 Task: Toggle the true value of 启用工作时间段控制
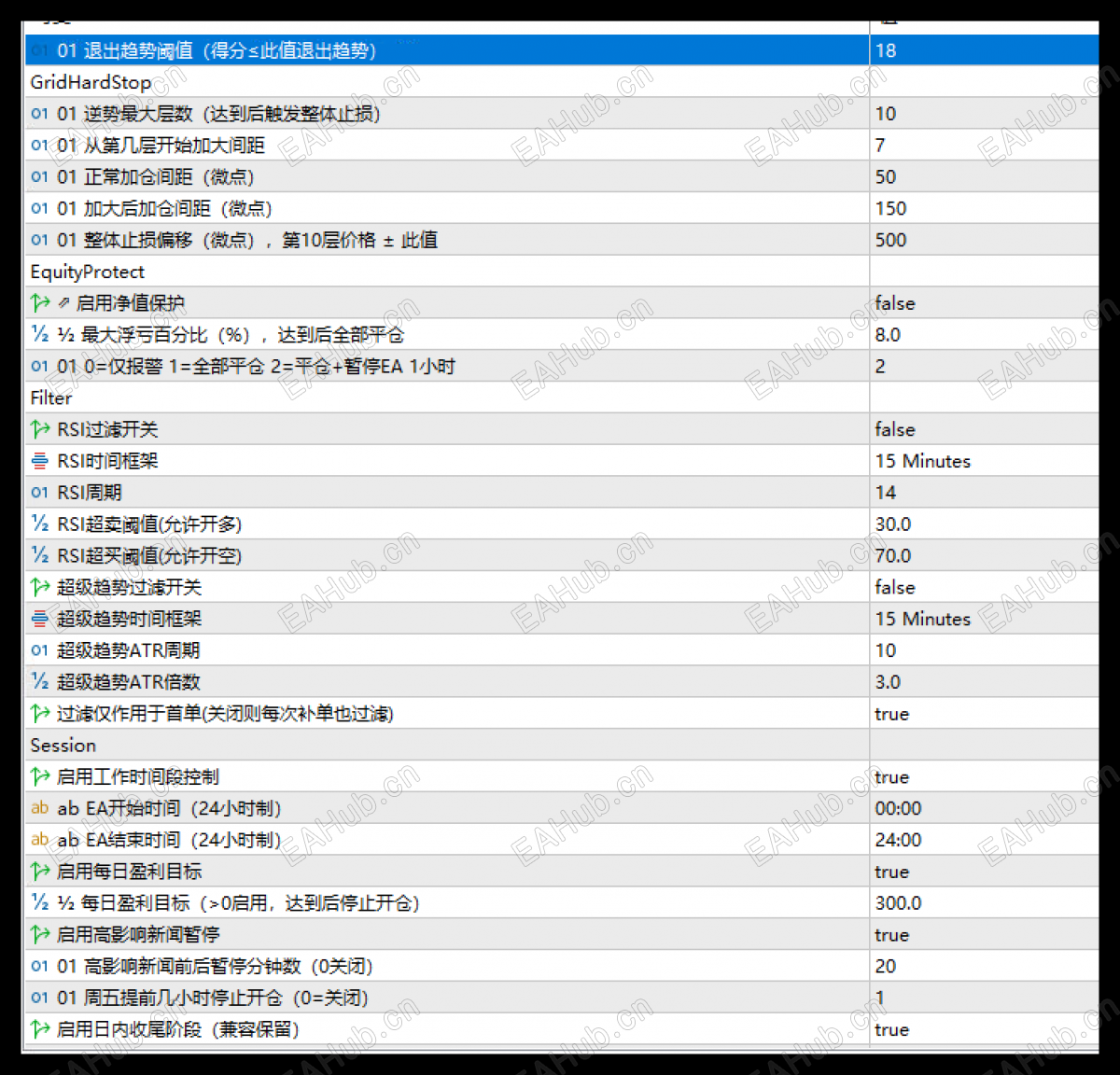pyautogui.click(x=892, y=776)
